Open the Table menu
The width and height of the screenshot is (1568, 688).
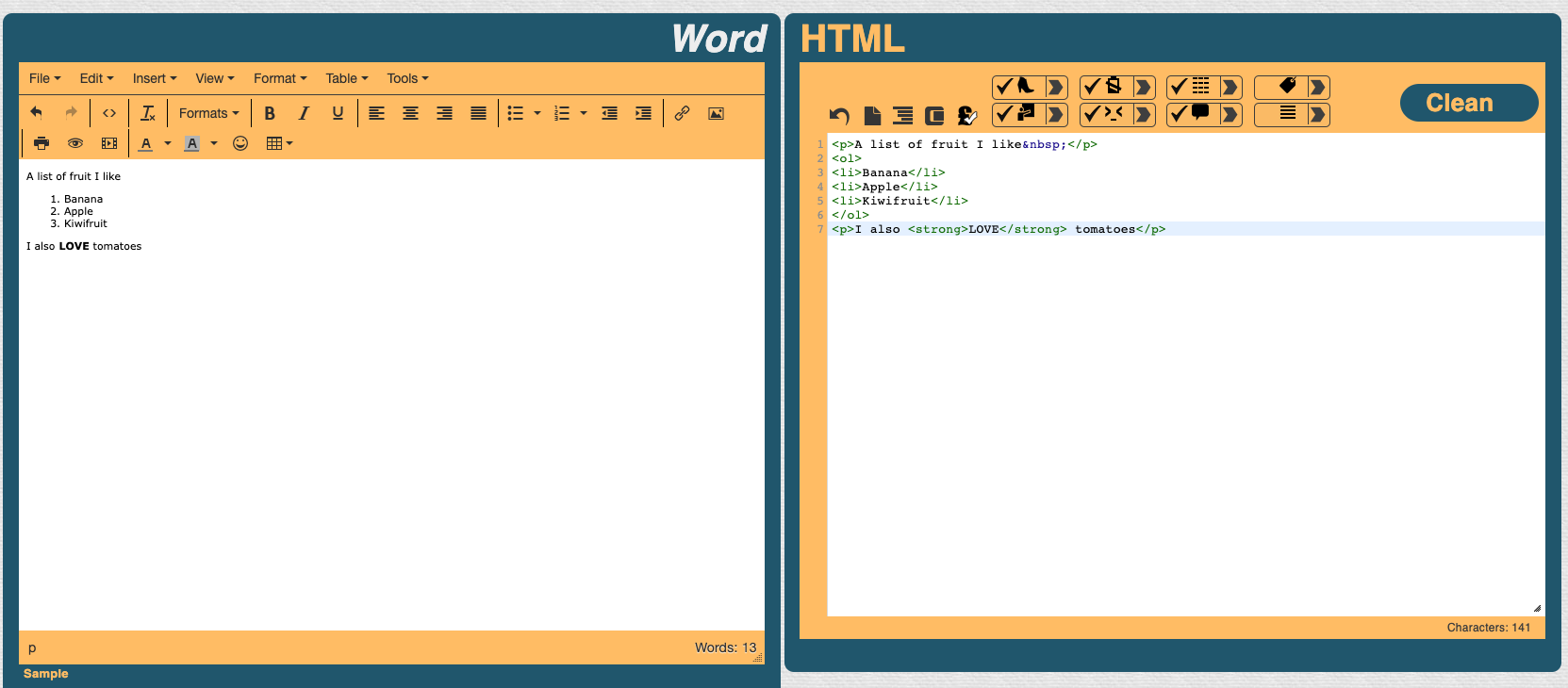(x=347, y=78)
